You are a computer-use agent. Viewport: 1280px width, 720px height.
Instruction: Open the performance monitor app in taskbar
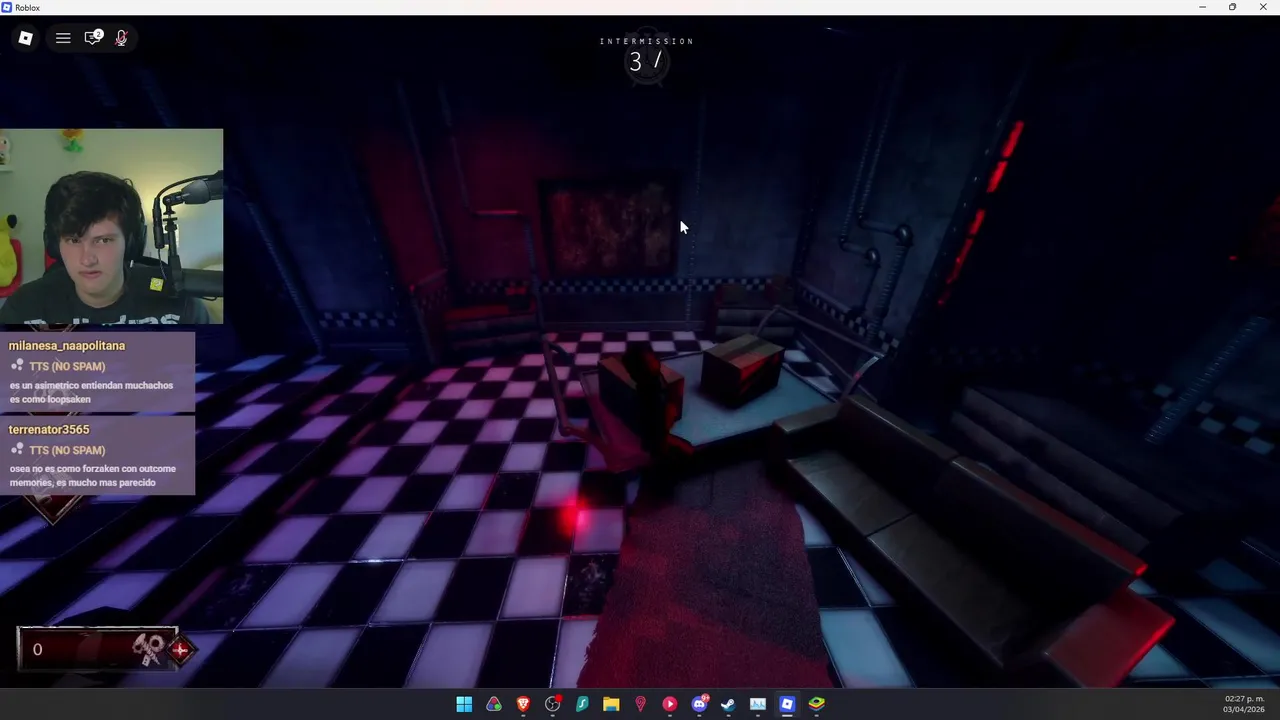(758, 704)
